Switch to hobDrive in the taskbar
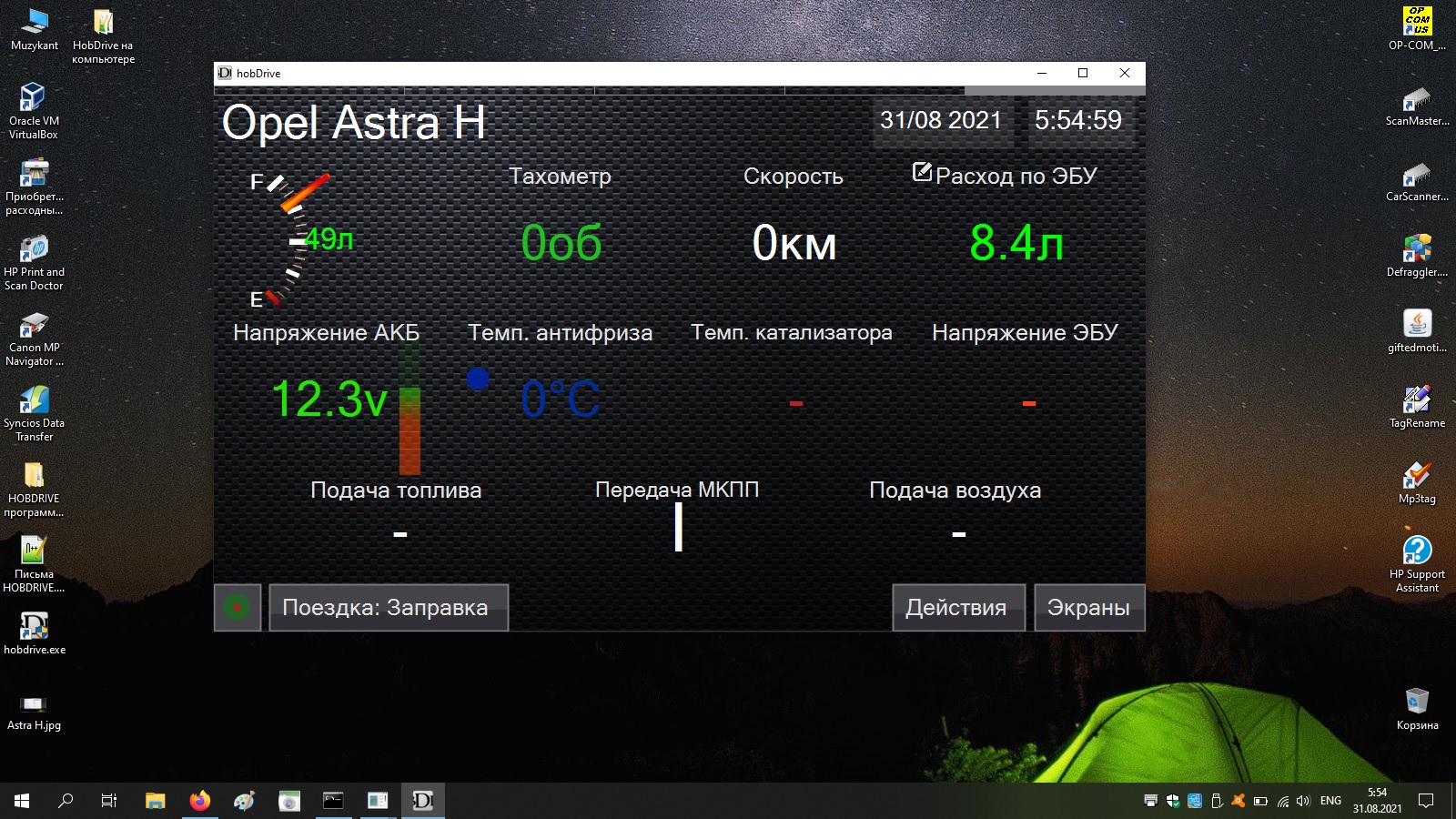 [422, 801]
